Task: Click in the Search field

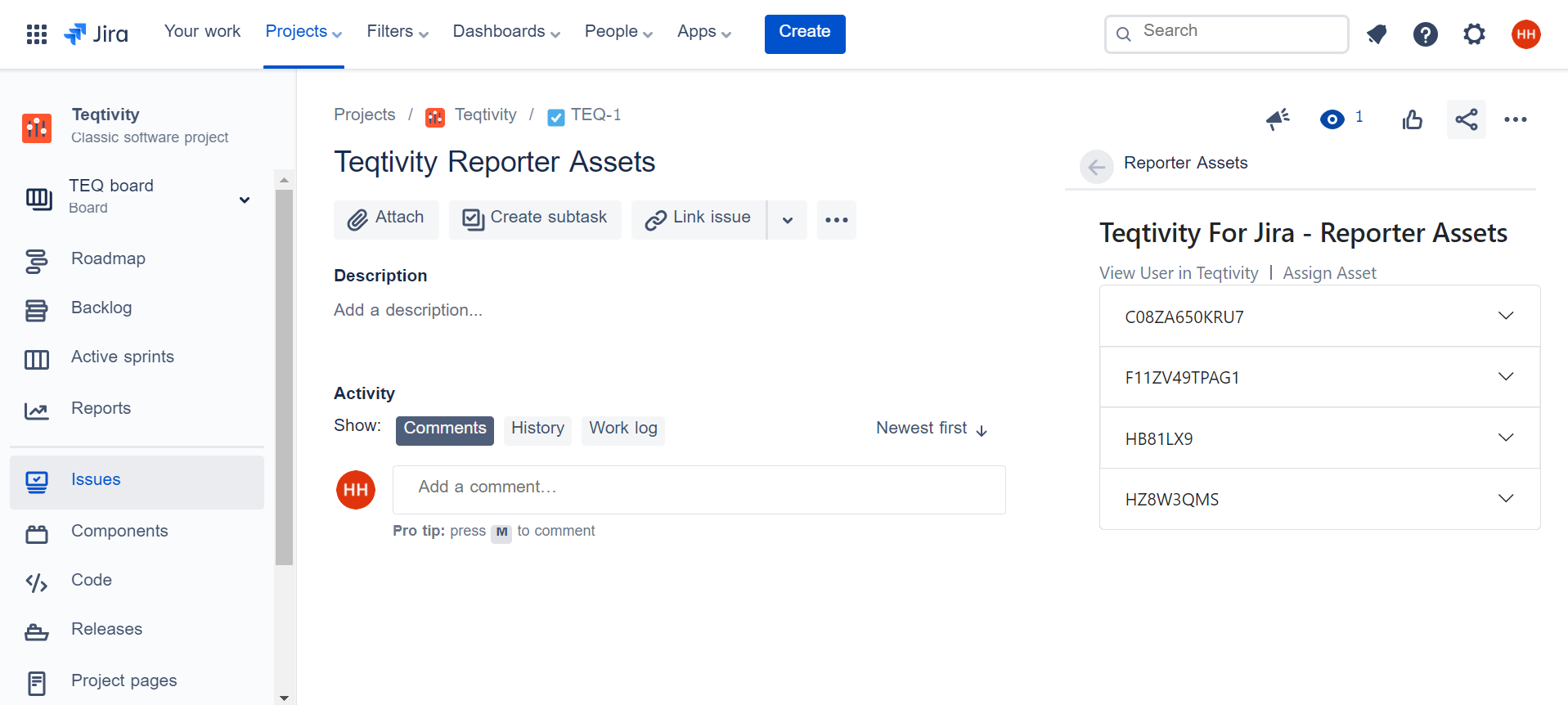Action: [x=1226, y=34]
